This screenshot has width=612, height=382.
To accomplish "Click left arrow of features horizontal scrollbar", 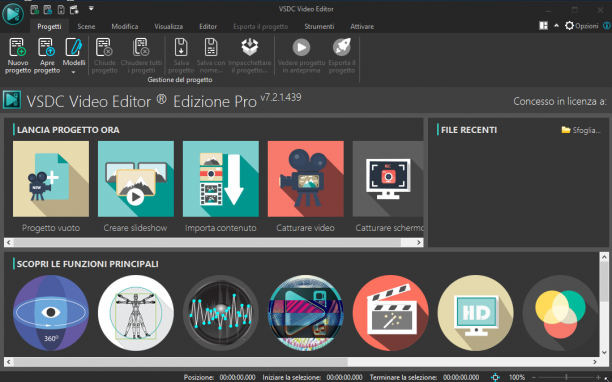I will [9, 362].
